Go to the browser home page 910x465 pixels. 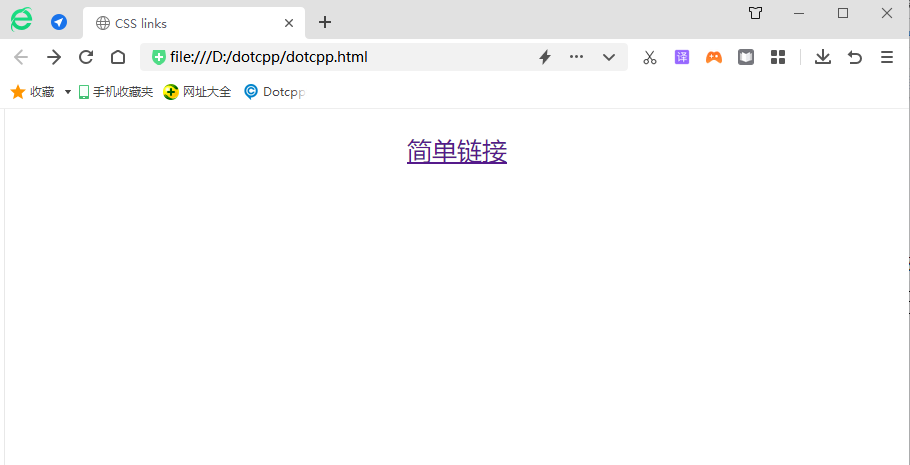[x=118, y=57]
